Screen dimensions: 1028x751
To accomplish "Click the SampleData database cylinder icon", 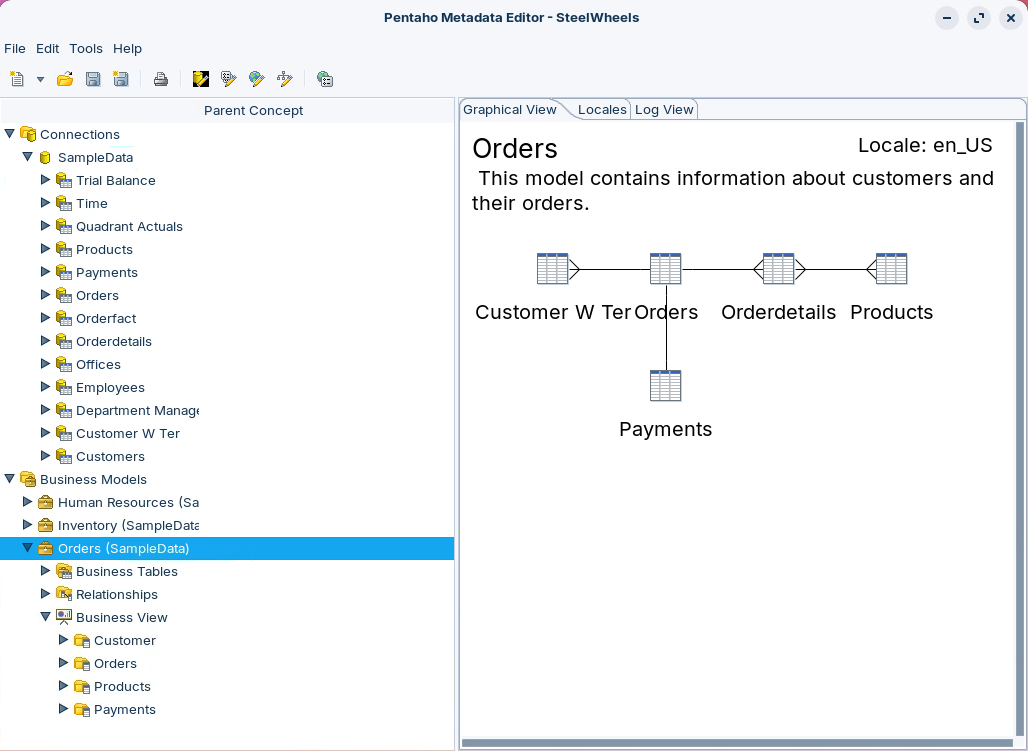I will click(x=45, y=157).
